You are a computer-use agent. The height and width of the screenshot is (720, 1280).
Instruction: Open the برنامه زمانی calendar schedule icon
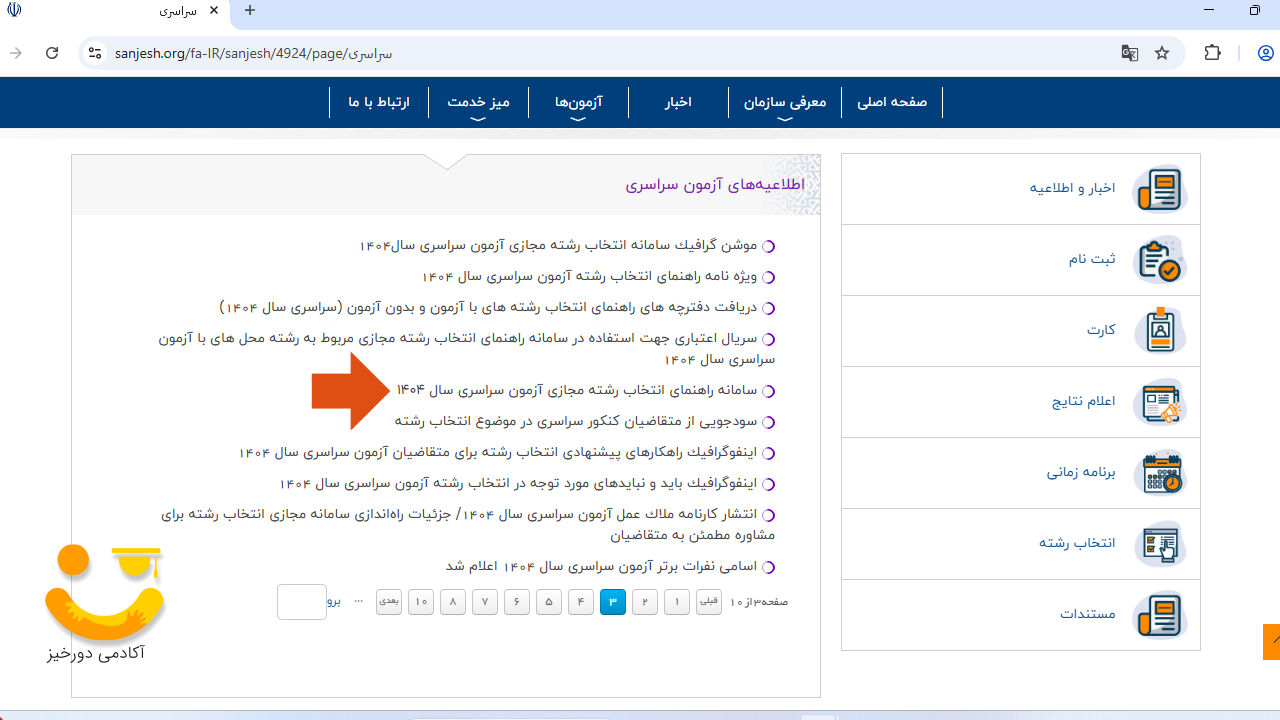pyautogui.click(x=1160, y=473)
